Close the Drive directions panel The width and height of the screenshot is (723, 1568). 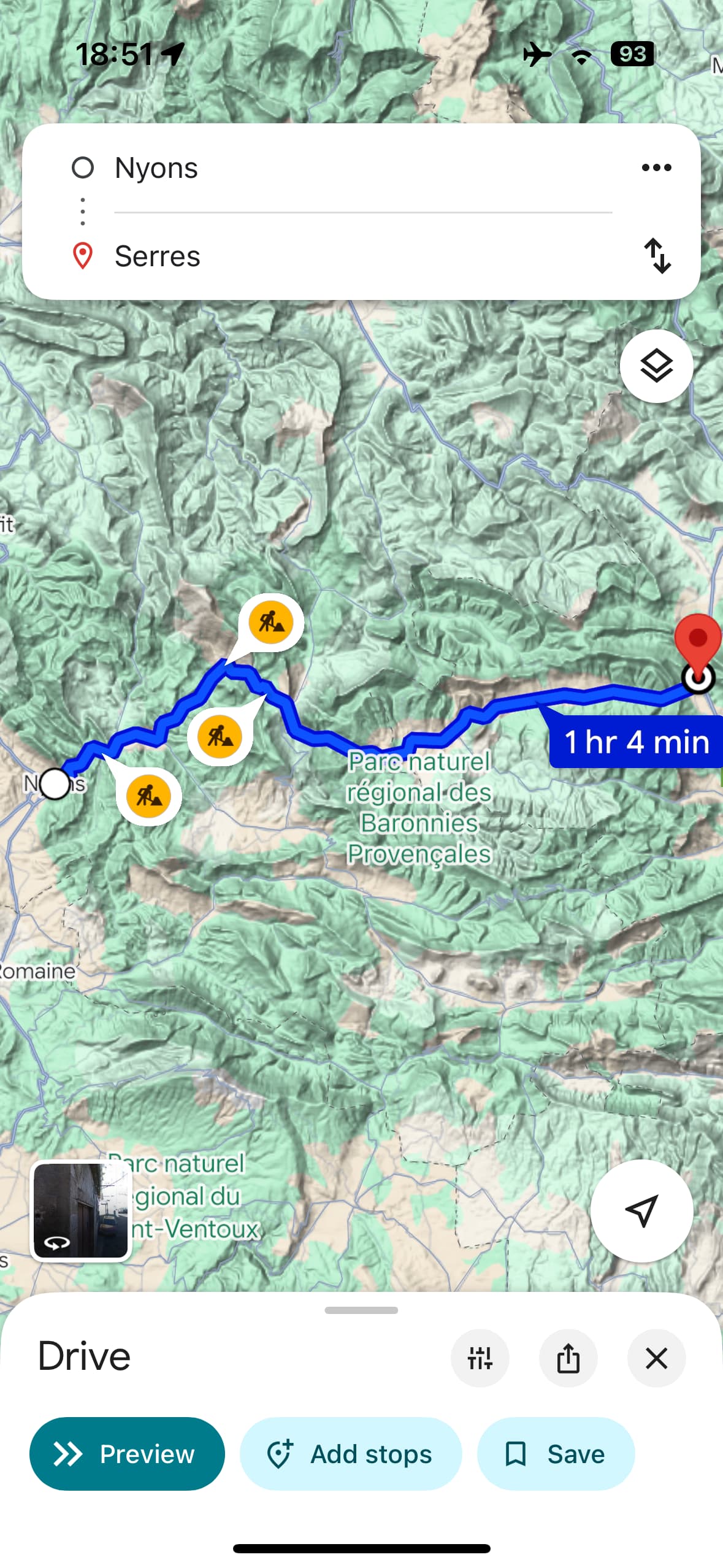point(656,1358)
